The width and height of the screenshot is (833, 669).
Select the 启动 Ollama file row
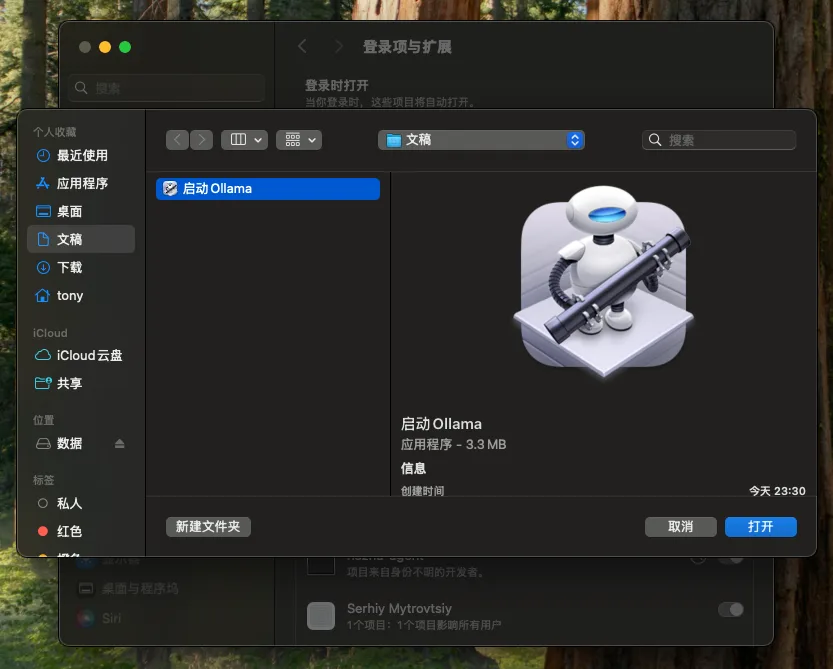(268, 189)
